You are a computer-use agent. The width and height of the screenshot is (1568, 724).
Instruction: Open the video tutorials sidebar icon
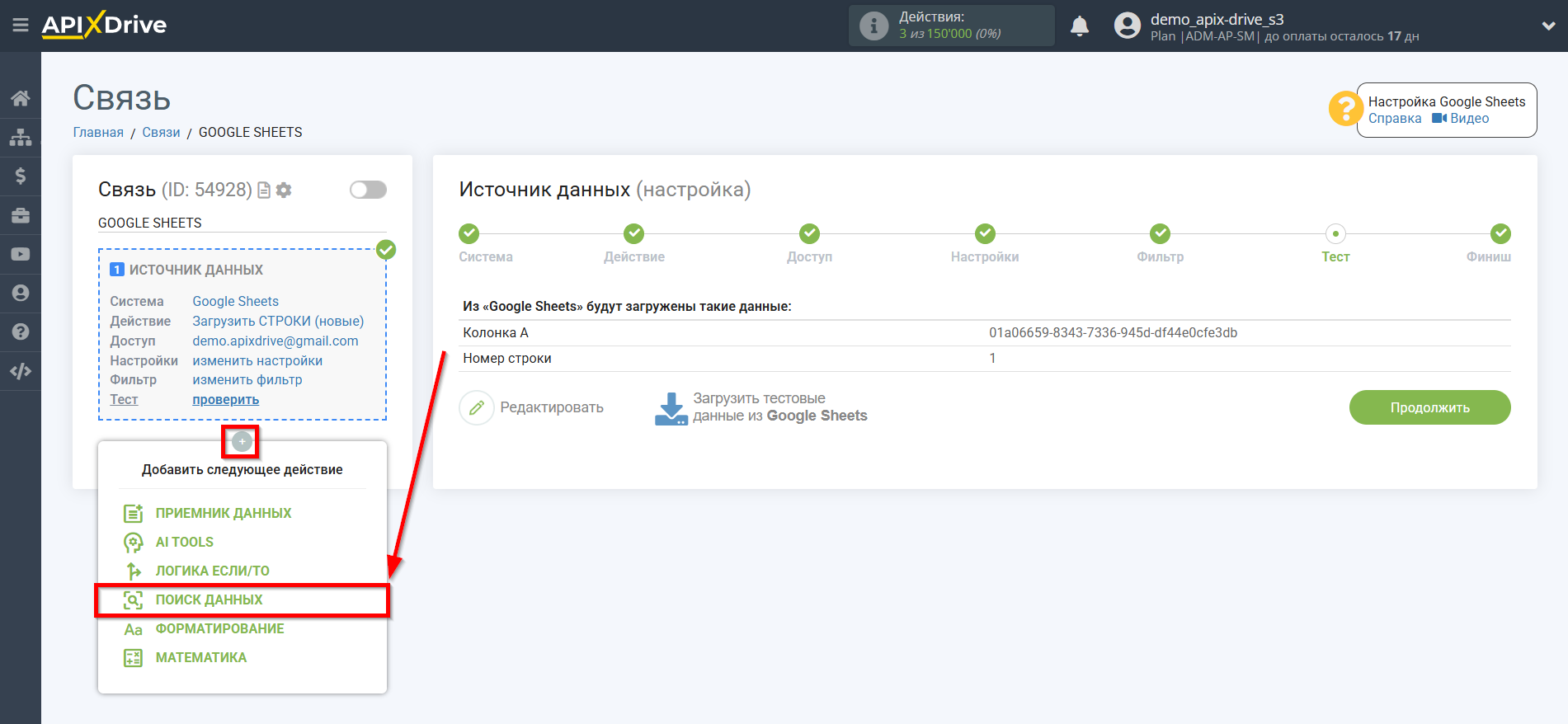[x=21, y=254]
